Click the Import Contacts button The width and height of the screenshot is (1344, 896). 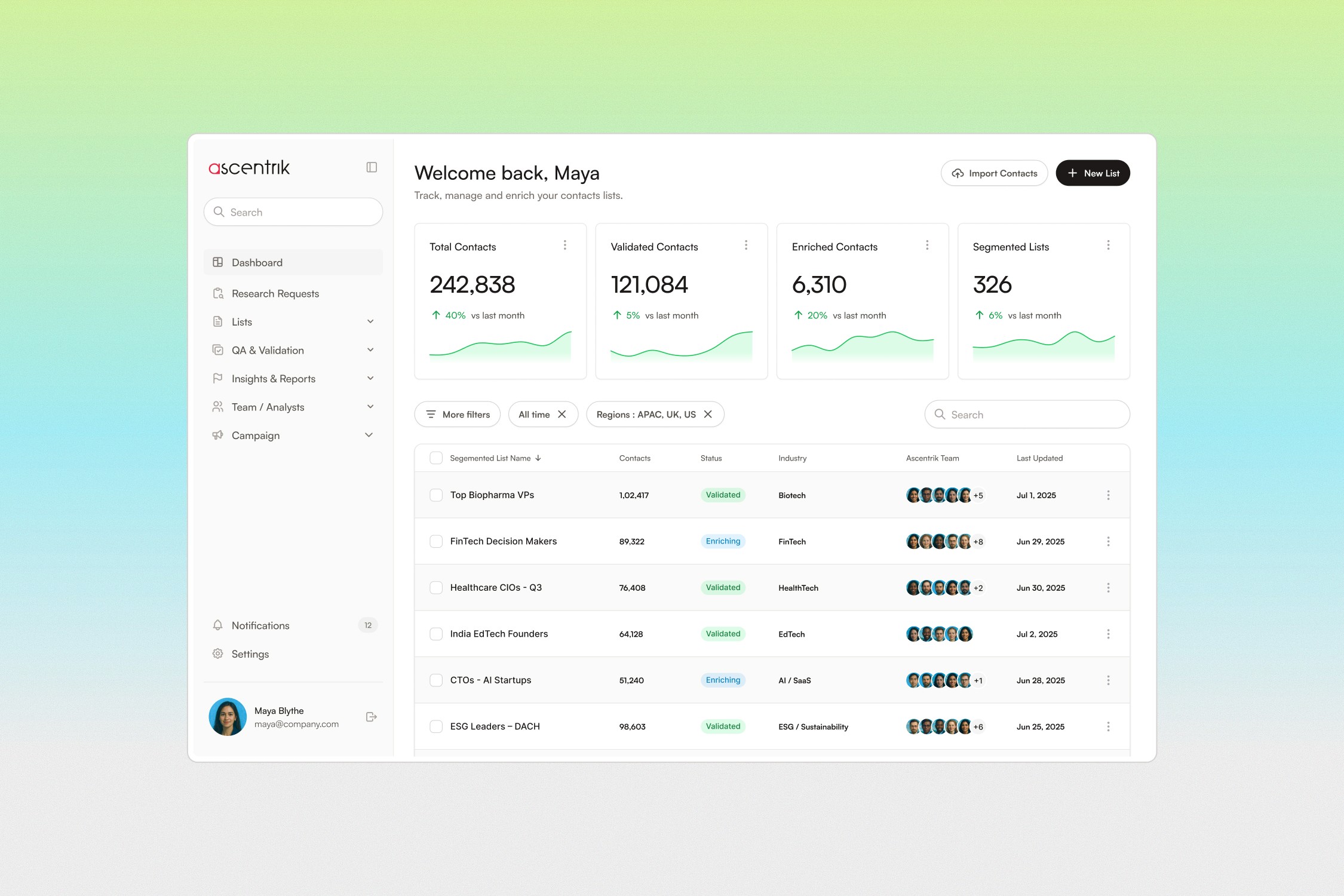tap(994, 173)
